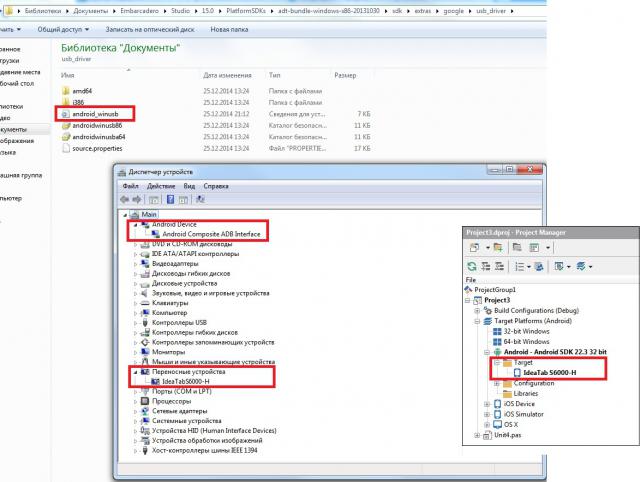Open the Вид menu

click(189, 186)
